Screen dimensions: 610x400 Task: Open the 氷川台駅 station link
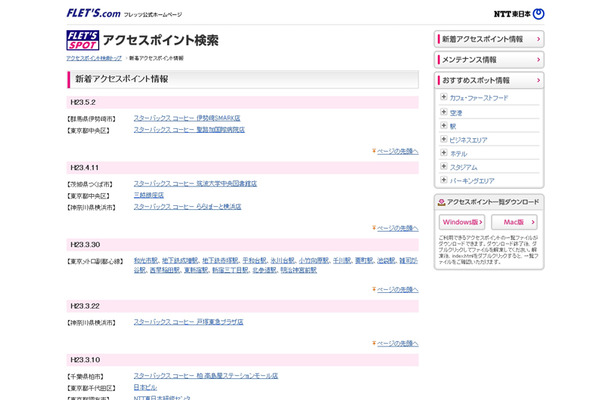pyautogui.click(x=282, y=260)
